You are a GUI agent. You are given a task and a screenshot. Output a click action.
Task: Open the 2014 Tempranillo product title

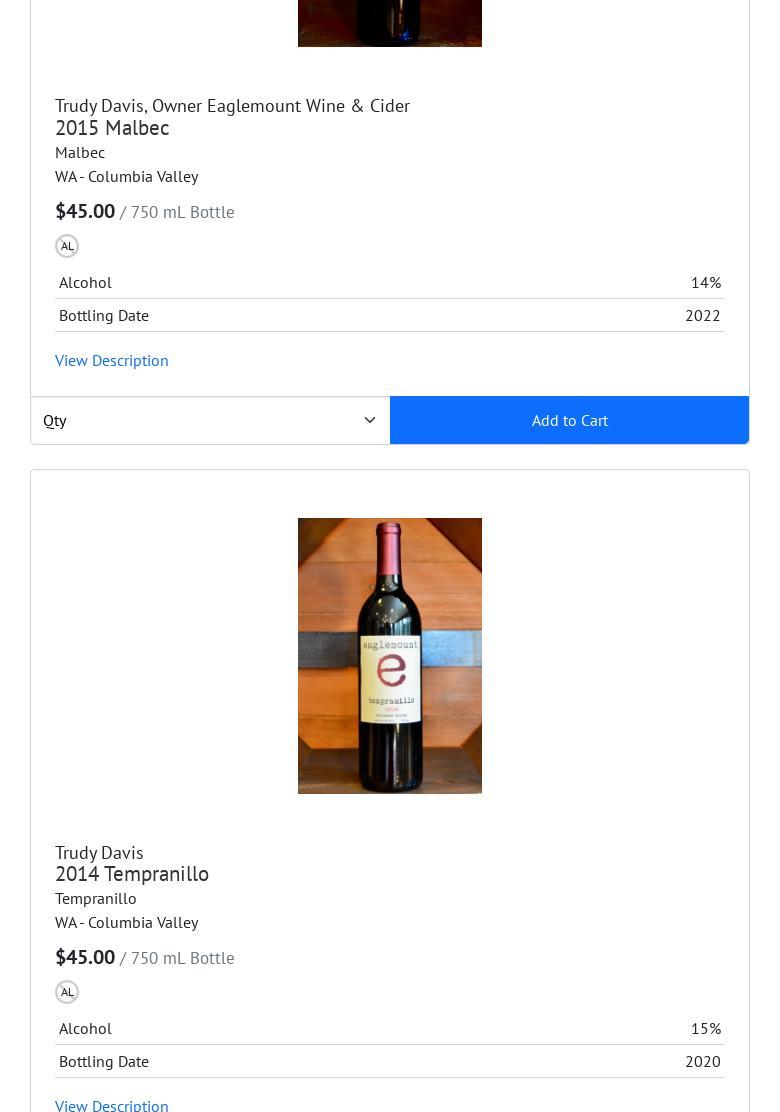[132, 874]
